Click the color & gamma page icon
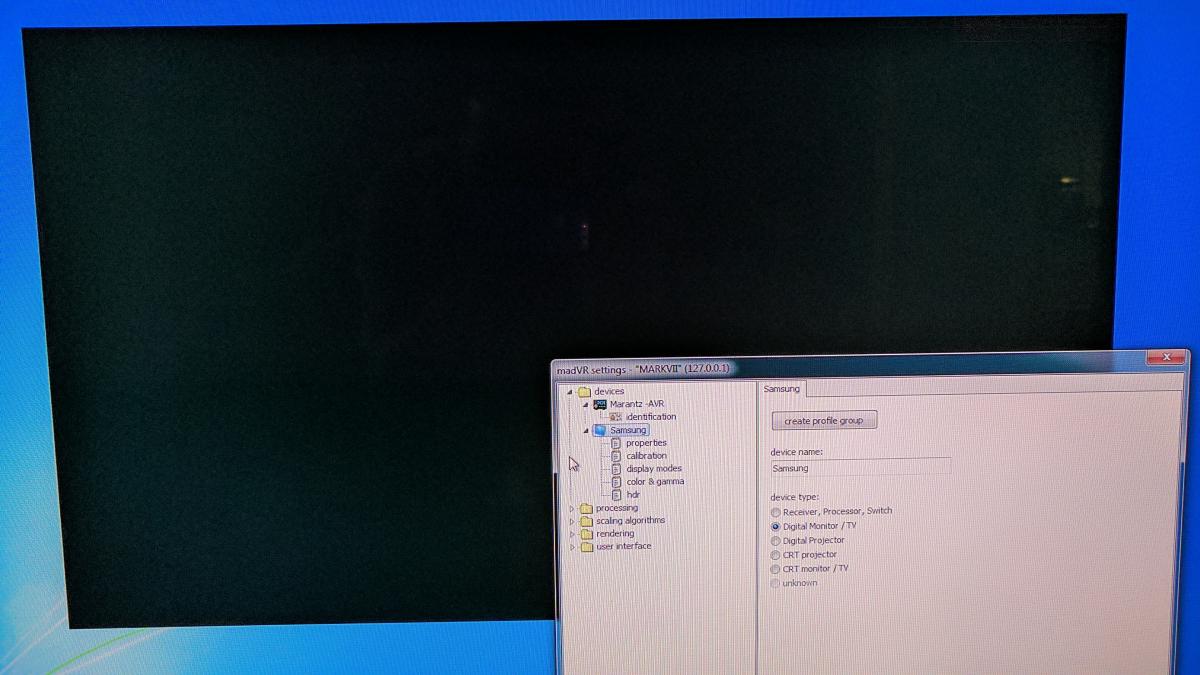1200x675 pixels. pyautogui.click(x=616, y=482)
